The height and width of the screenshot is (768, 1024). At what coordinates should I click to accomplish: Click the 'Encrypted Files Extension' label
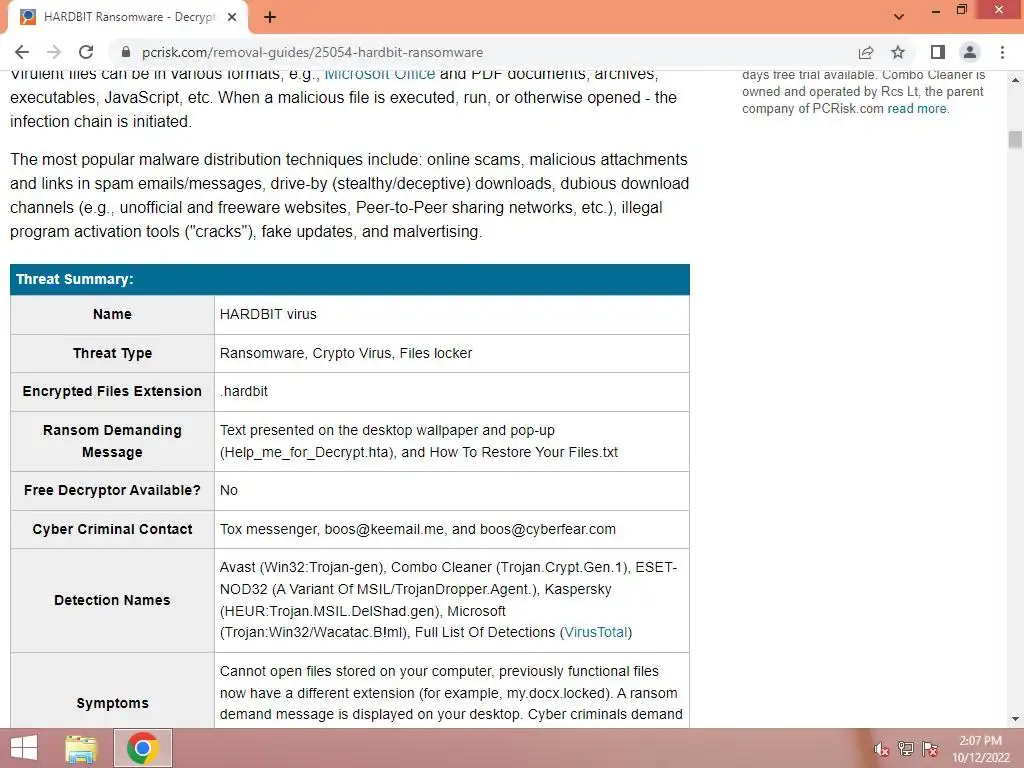tap(112, 391)
